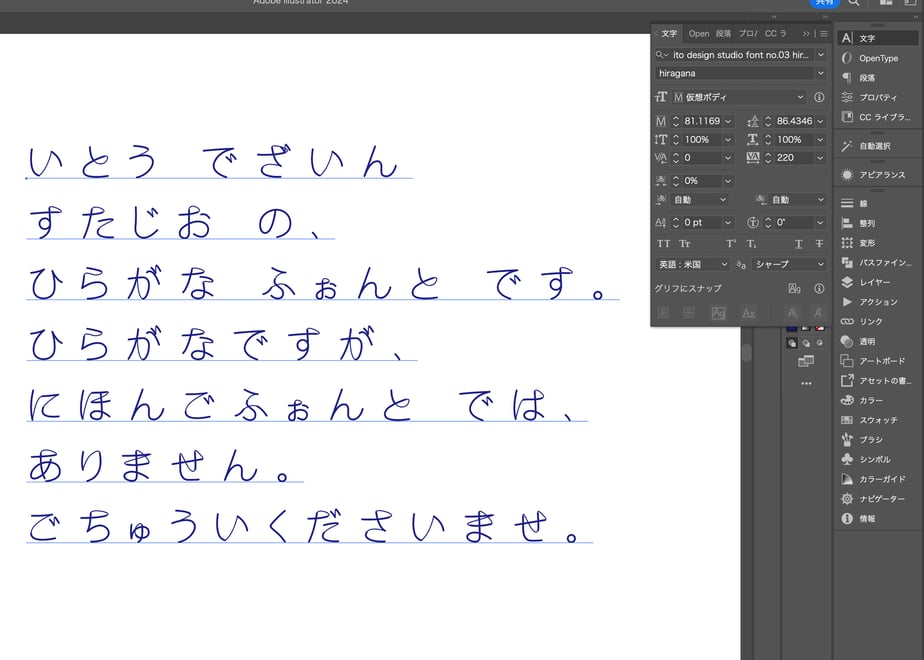Screen dimensions: 924x660
Task: Open the 自動選択 (Magic Wand) panel
Action: pos(877,146)
